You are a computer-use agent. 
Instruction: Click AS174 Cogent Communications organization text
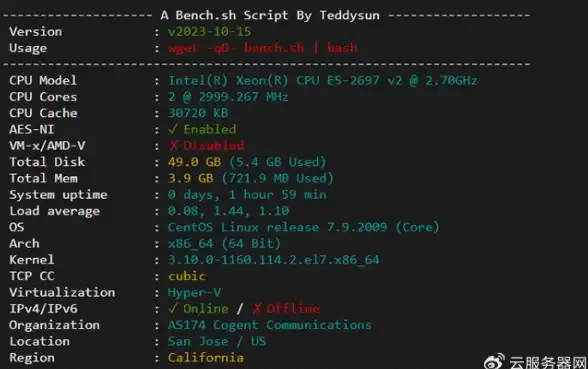pos(269,325)
